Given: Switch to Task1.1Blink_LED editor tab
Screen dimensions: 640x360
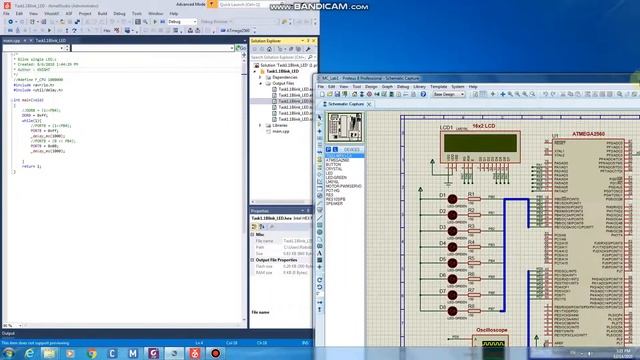Looking at the screenshot, I should (x=51, y=41).
